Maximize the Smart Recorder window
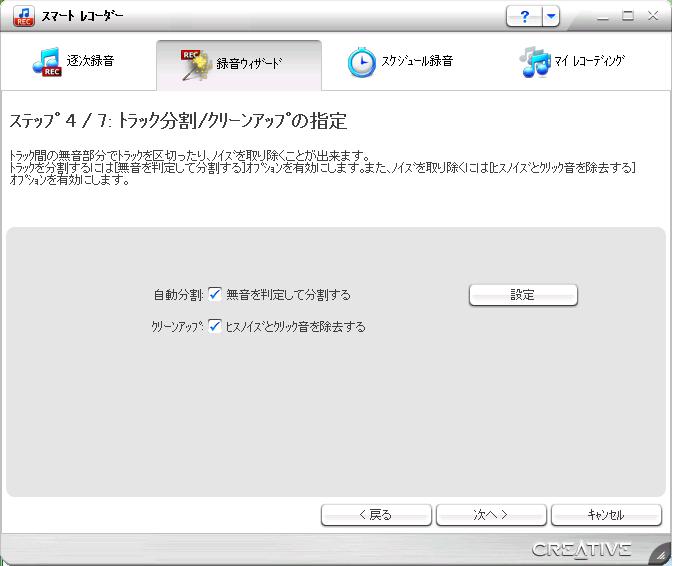This screenshot has width=683, height=566. 628,17
